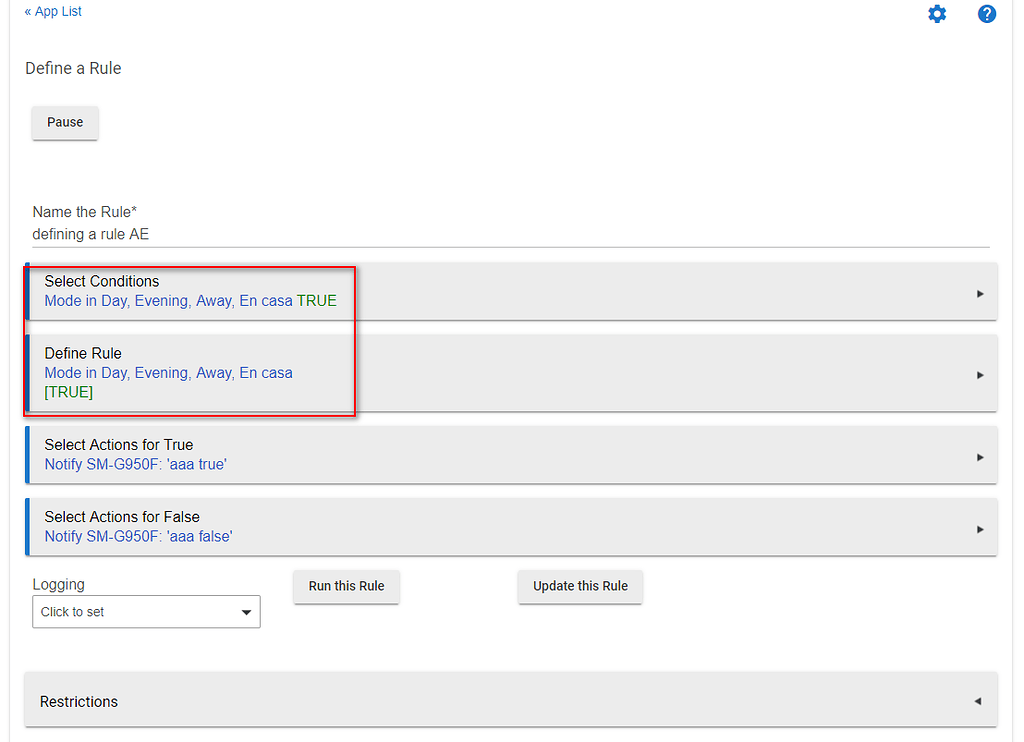Go back to the App List
The image size is (1024, 742).
coord(53,12)
